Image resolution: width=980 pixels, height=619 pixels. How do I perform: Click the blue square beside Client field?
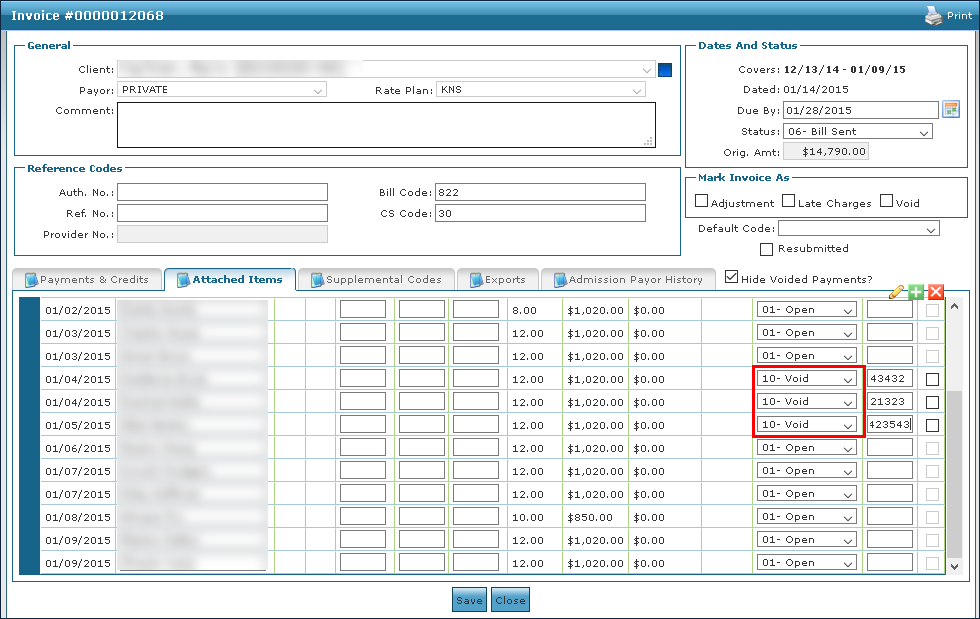665,70
